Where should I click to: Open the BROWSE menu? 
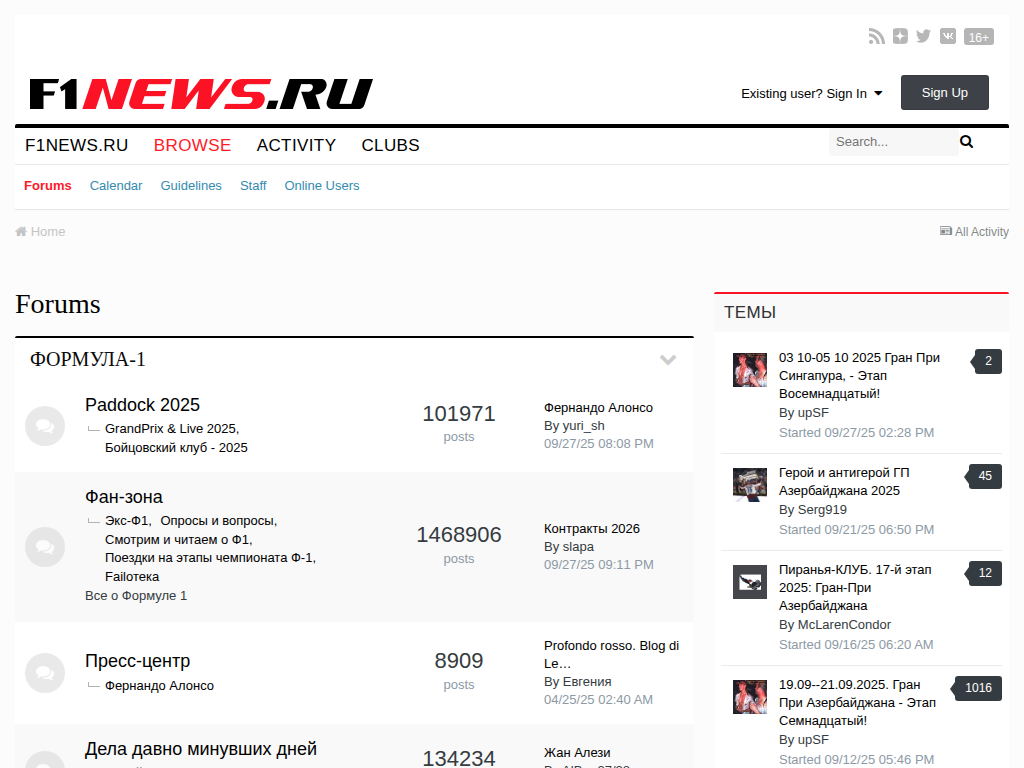(192, 145)
